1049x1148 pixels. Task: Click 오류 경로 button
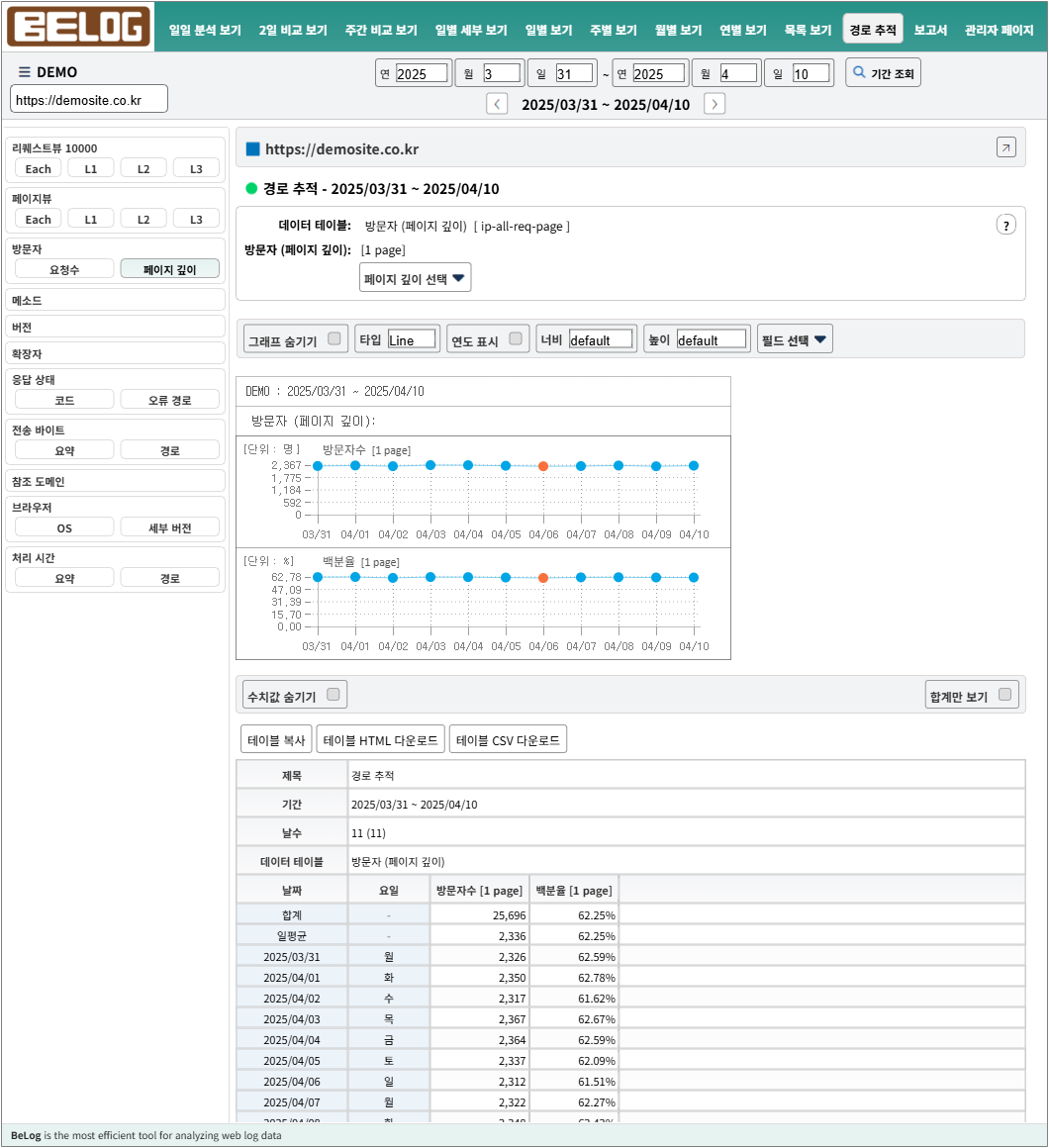(170, 400)
